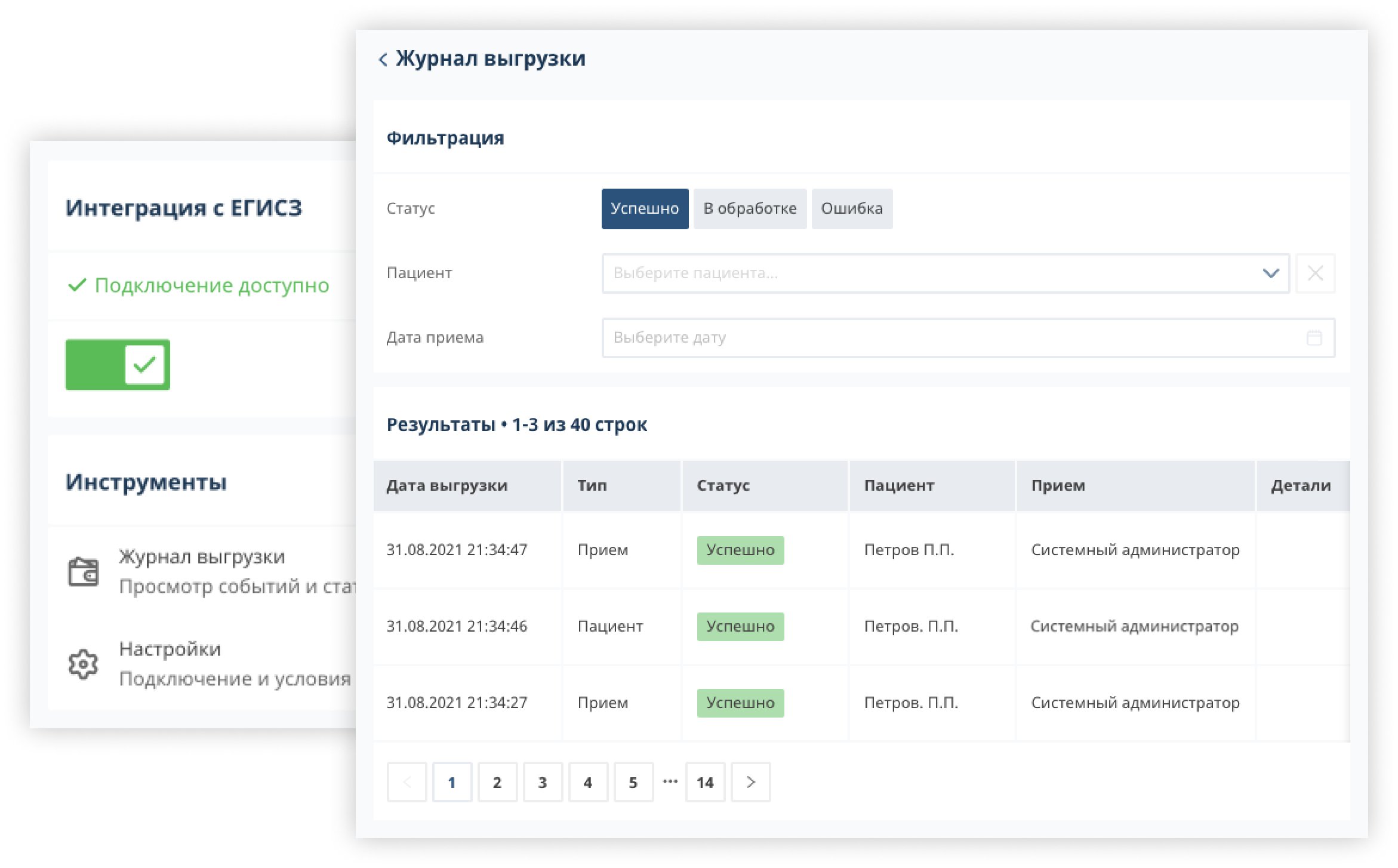Open the Выберите пациента combo box
Screen dimensions: 1398x868
point(931,273)
